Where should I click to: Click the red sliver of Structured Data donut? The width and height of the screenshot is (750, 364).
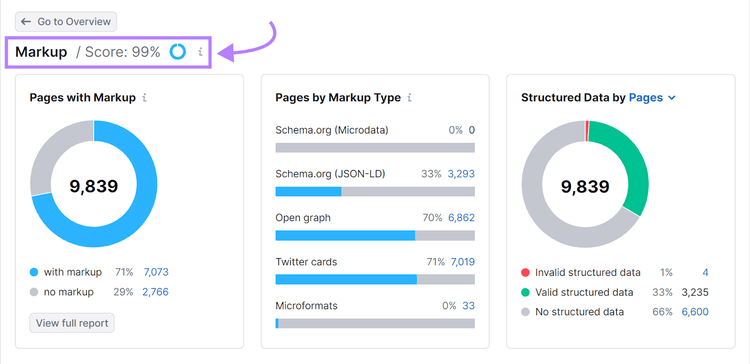coord(586,131)
